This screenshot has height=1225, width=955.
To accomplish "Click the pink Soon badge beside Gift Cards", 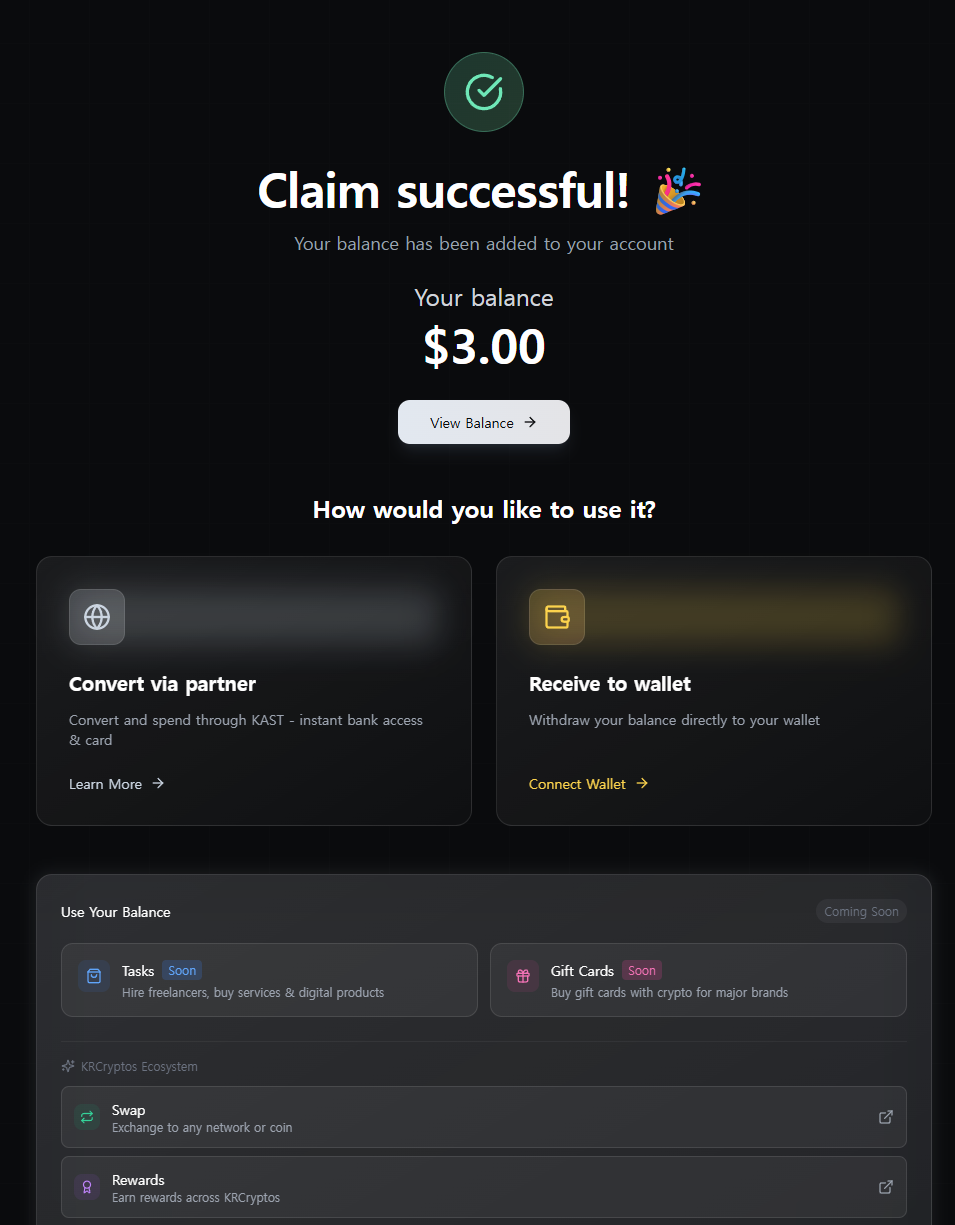I will [x=642, y=970].
